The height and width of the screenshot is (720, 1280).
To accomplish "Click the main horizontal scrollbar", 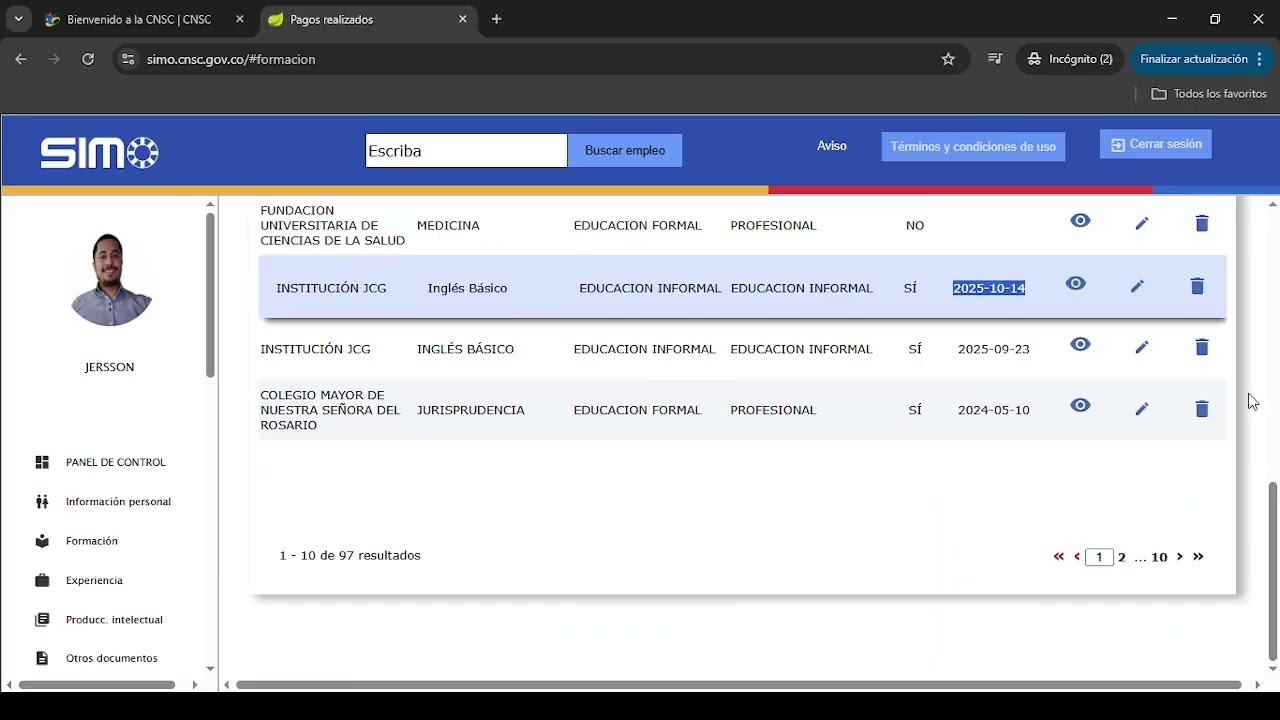I will tap(739, 685).
